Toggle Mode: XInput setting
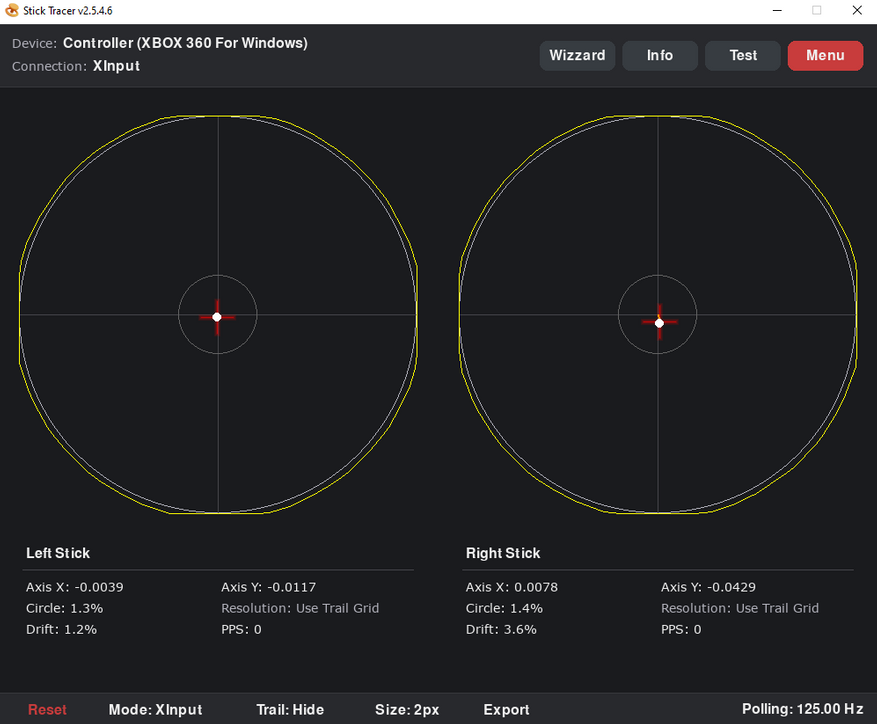 click(x=155, y=709)
